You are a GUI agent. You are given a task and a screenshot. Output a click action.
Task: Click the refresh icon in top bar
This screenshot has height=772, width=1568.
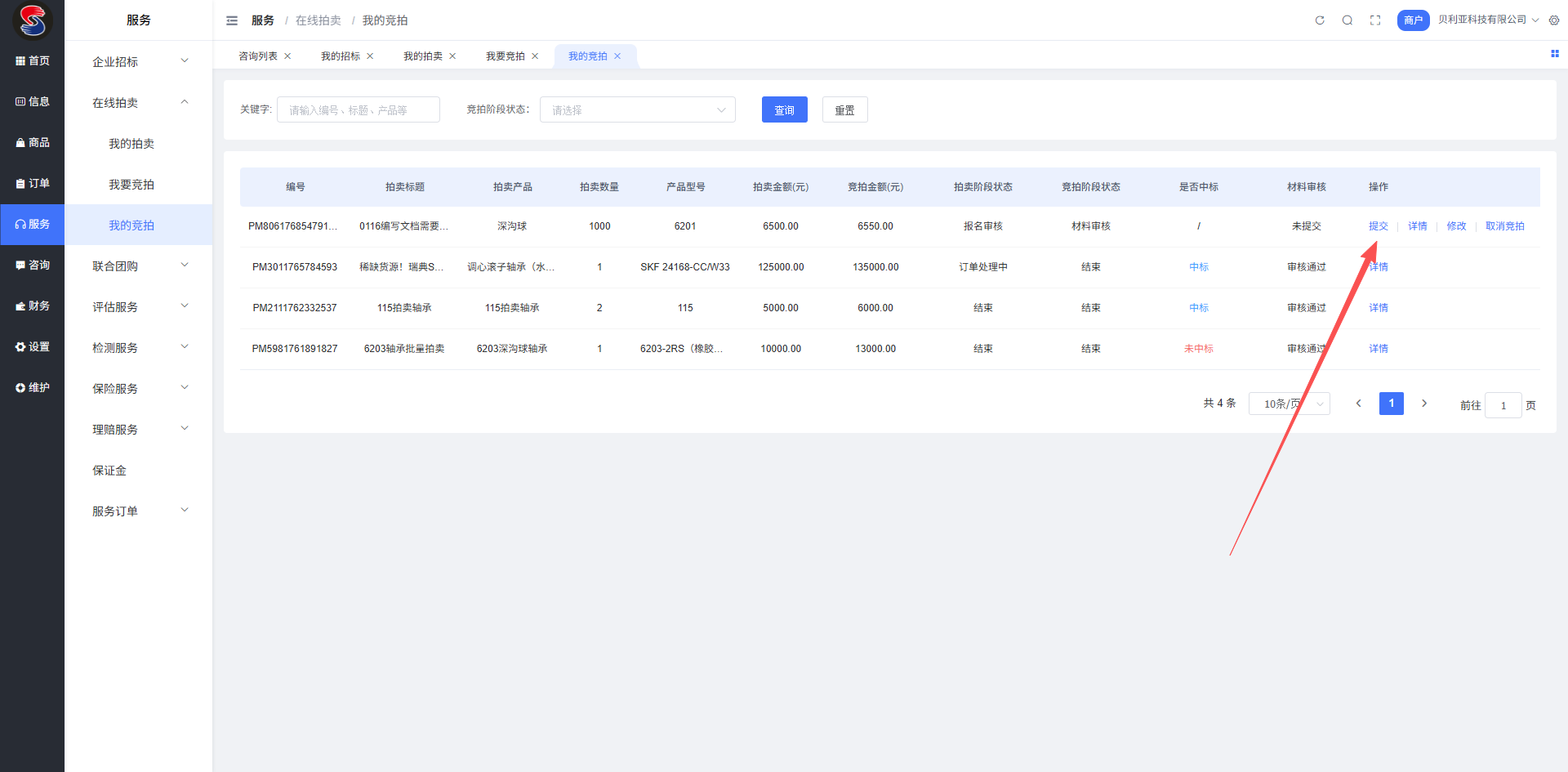click(1320, 20)
